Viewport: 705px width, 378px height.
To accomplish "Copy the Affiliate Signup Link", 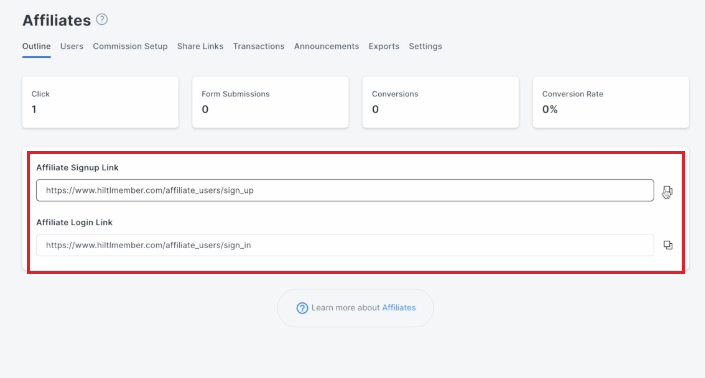I will coord(668,191).
